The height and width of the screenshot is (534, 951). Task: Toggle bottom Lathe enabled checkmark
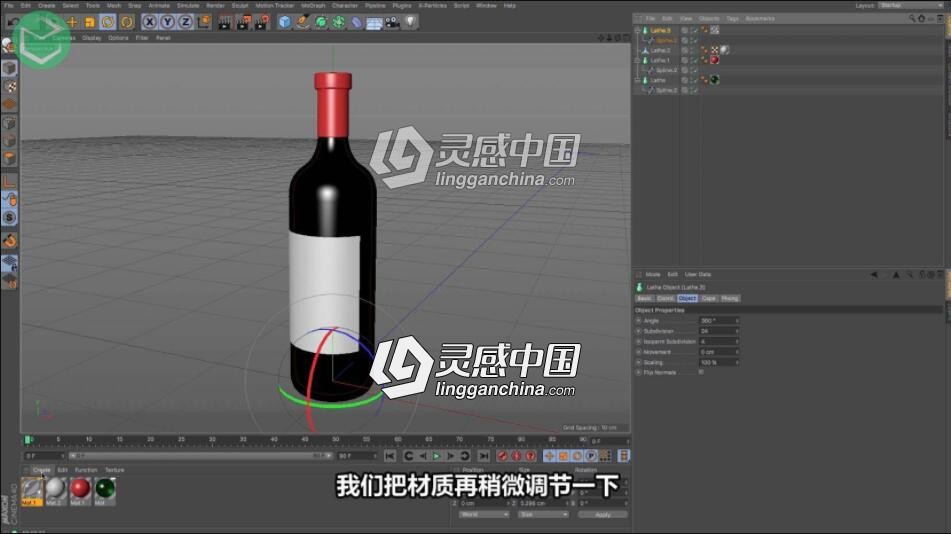pos(694,80)
